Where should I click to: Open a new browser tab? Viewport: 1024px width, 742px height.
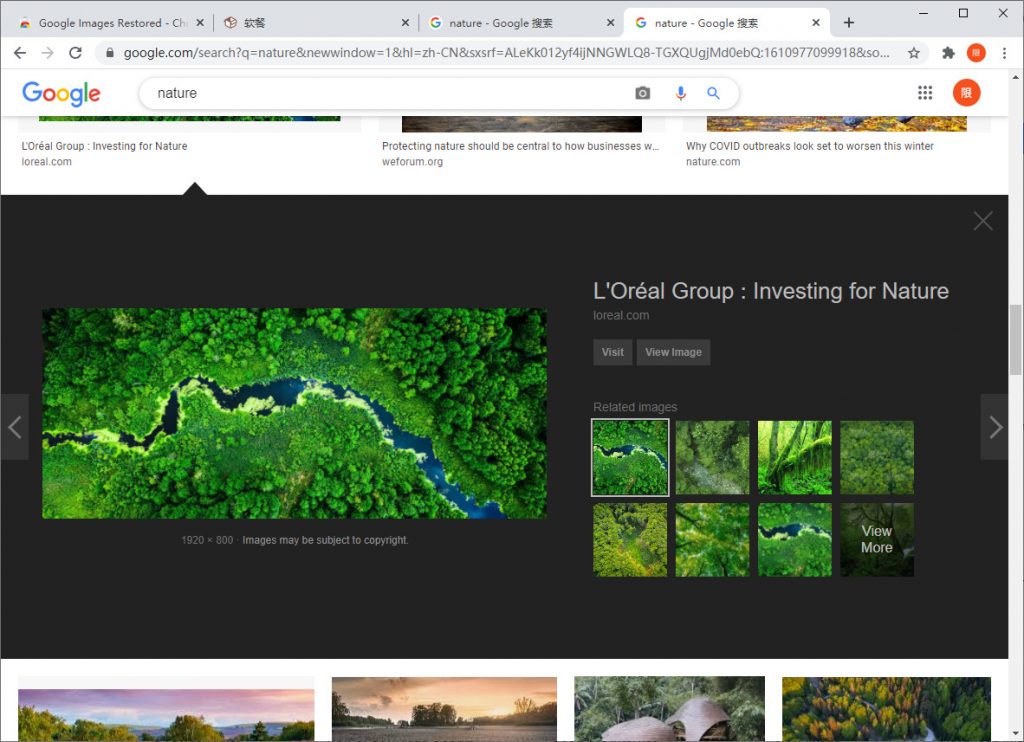coord(849,23)
